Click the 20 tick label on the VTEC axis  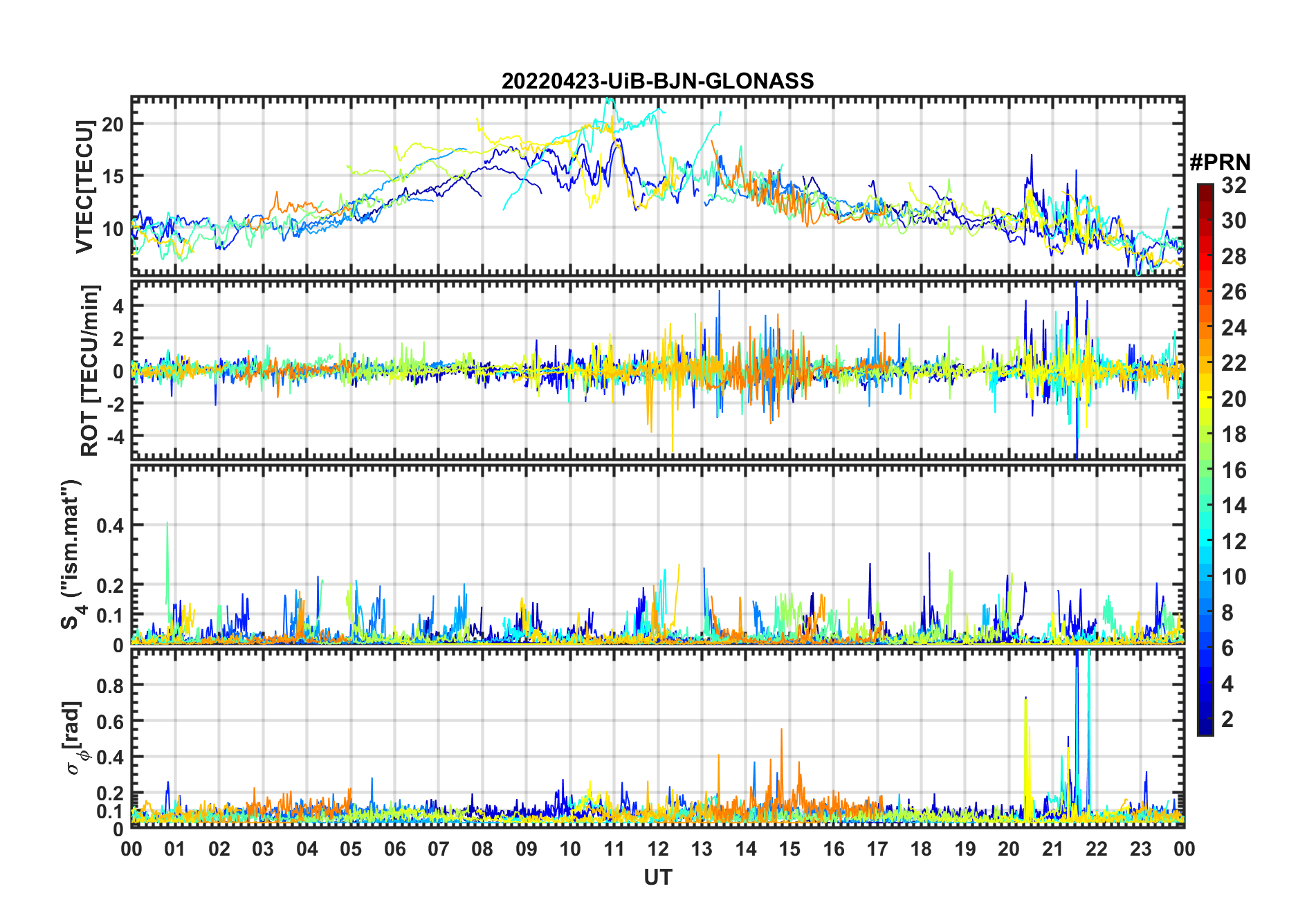pos(112,125)
